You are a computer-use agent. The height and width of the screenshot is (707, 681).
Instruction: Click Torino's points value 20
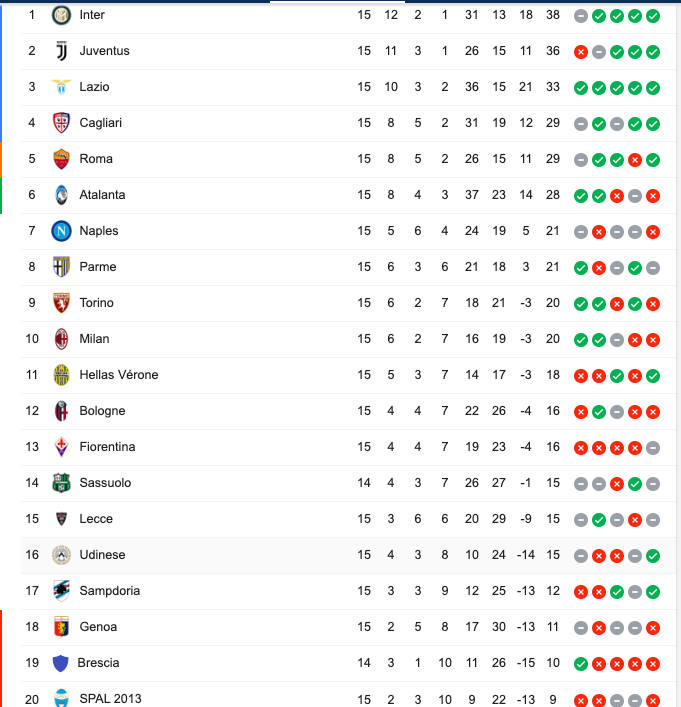pyautogui.click(x=552, y=303)
